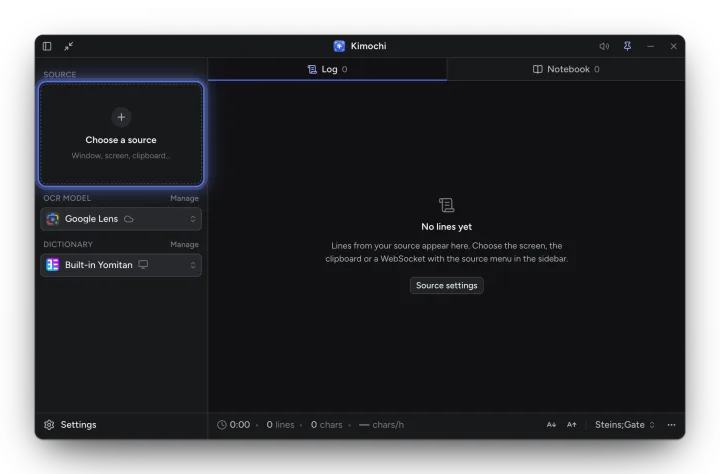Click the Yomitan dictionary icon
The height and width of the screenshot is (474, 720).
tap(53, 265)
